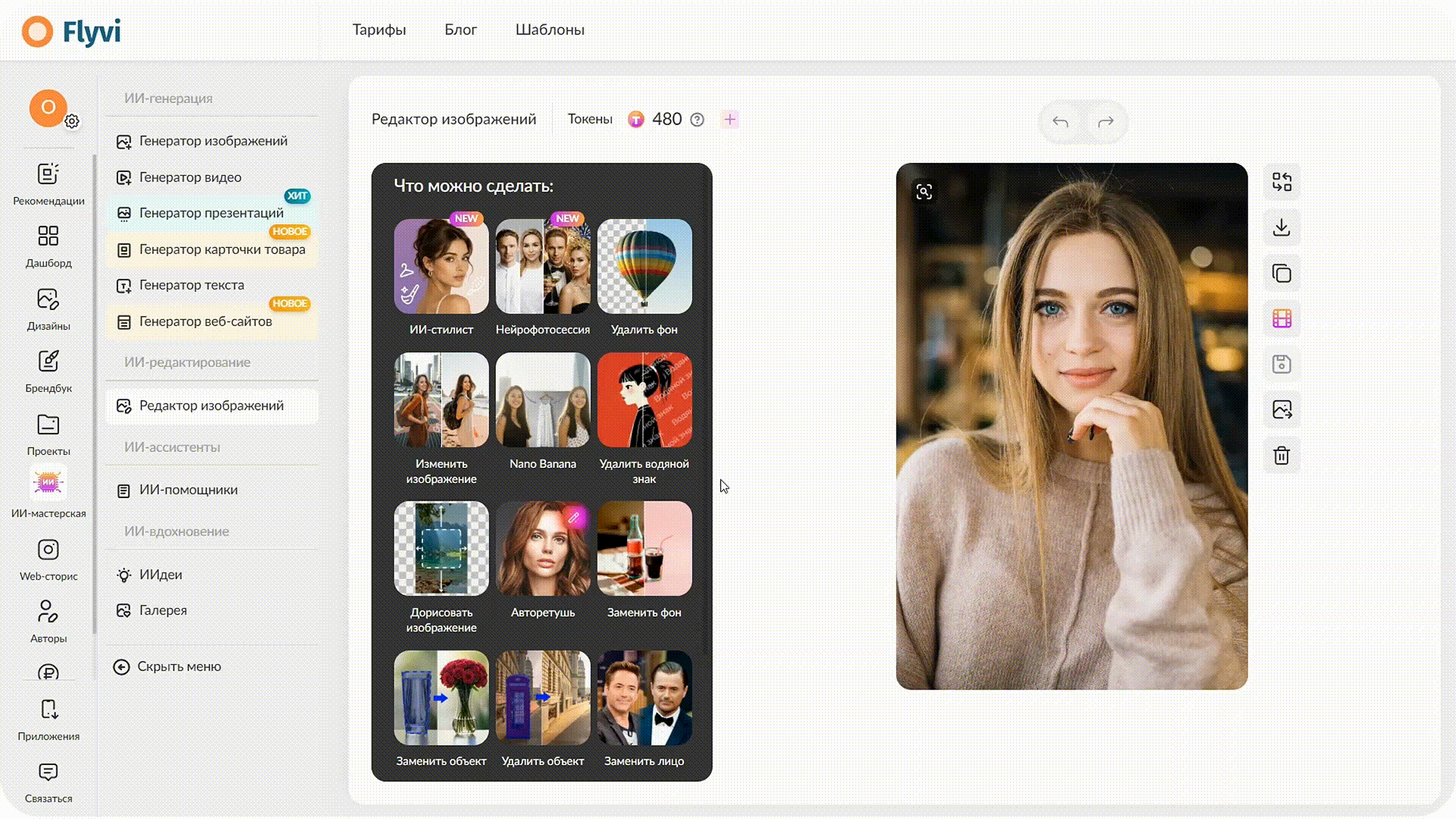Click the save disk icon
Viewport: 1456px width, 819px height.
(1282, 364)
